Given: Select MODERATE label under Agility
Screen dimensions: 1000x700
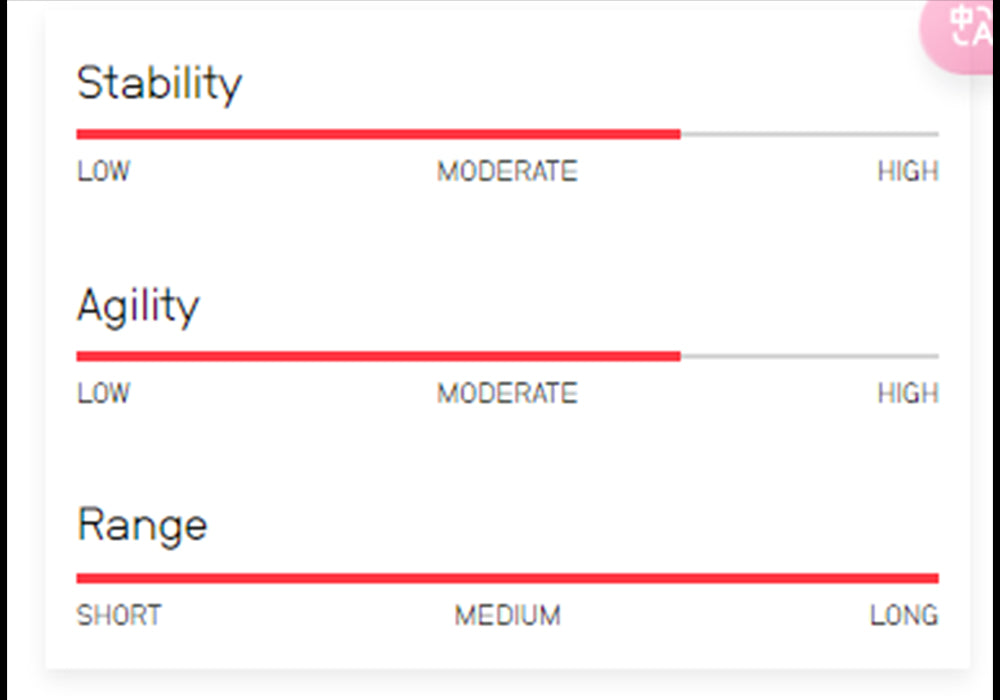Looking at the screenshot, I should point(508,393).
